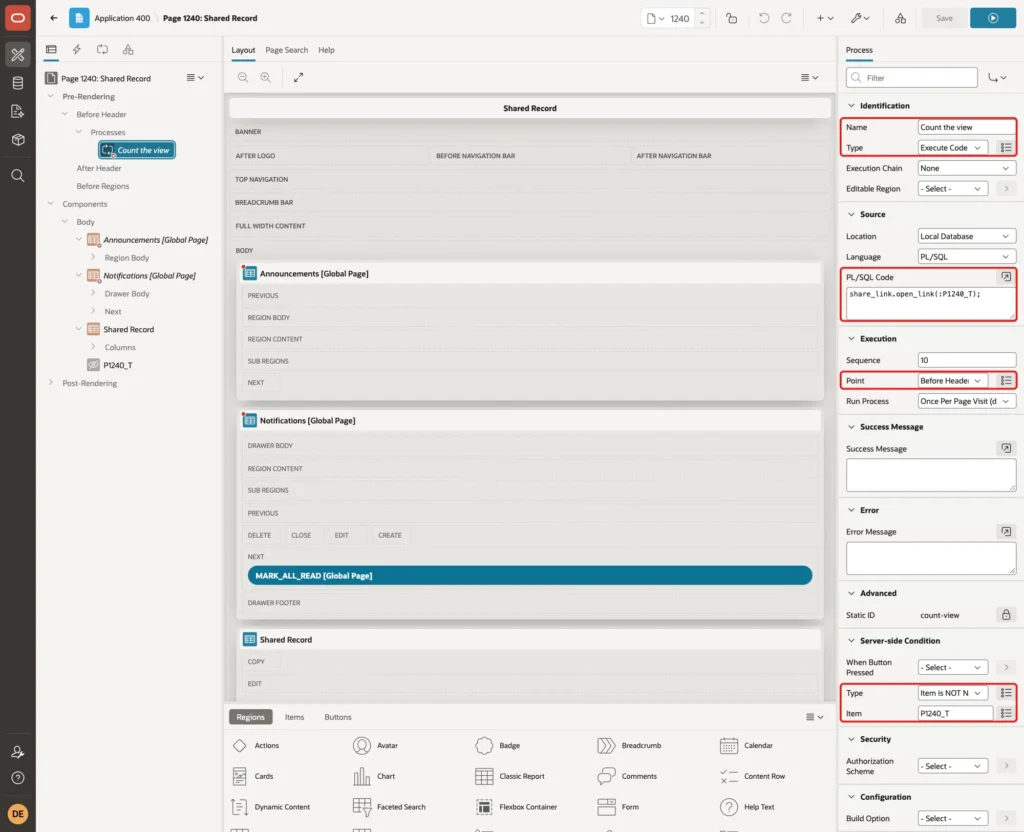1024x832 pixels.
Task: Open rendering tree options menu
Action: (195, 78)
